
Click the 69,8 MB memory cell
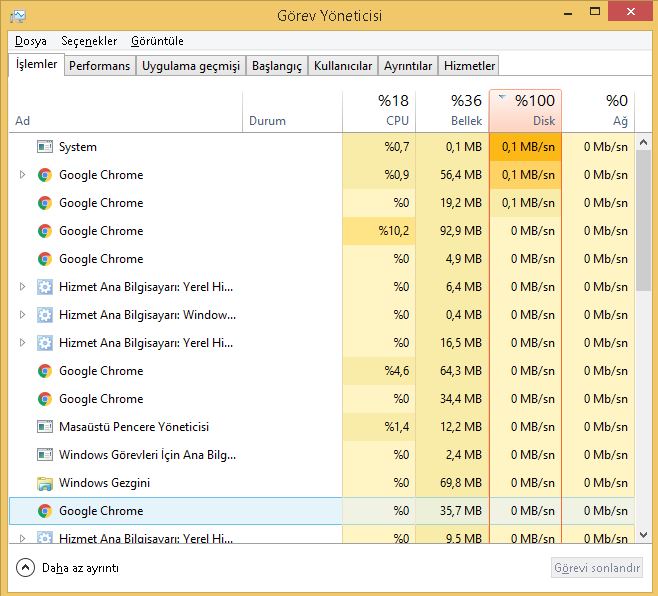tap(452, 483)
